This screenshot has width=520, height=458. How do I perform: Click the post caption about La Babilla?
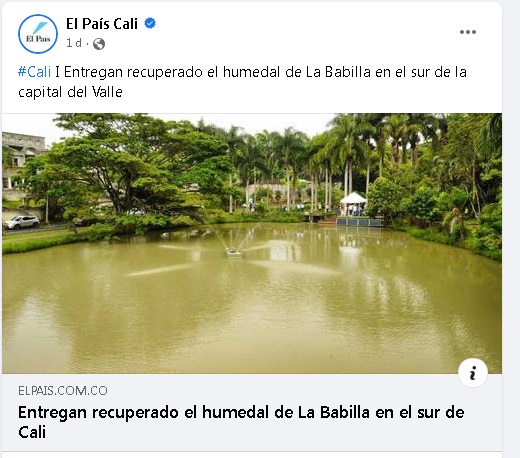click(x=242, y=82)
